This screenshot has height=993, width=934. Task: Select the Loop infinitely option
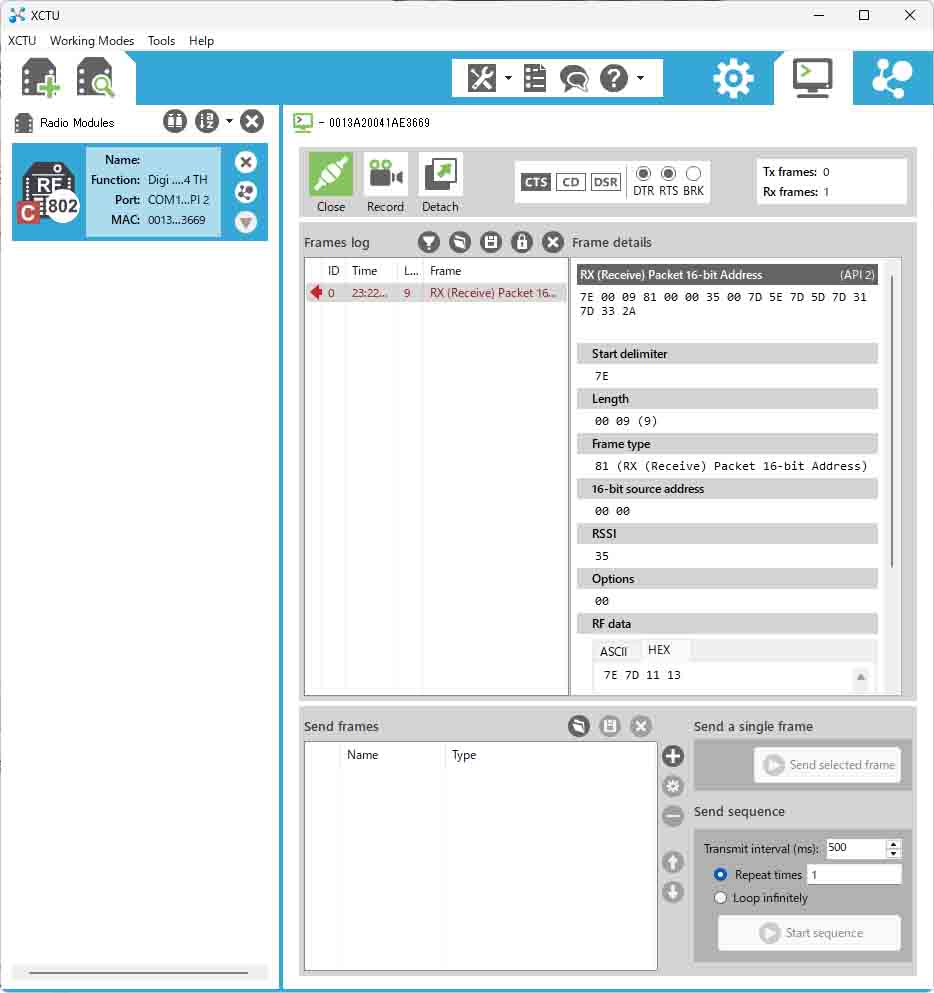click(x=720, y=898)
